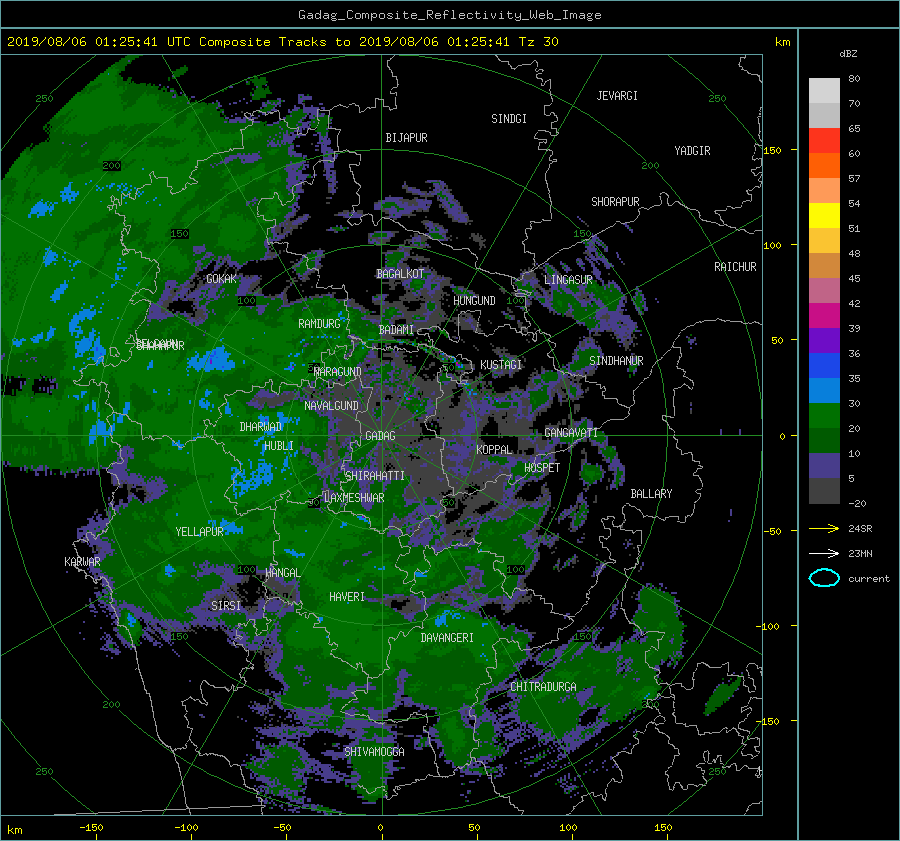Click the SIRSI city label
Screen dimensions: 900x841
pyautogui.click(x=226, y=606)
